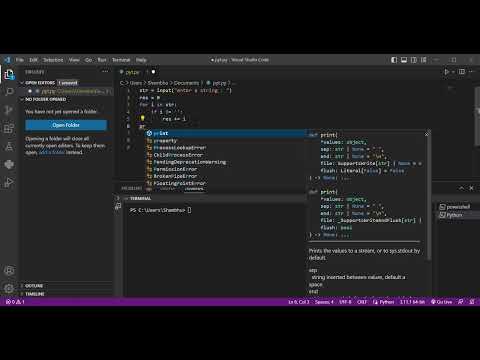
Task: Open the Terminal menu
Action: (121, 60)
